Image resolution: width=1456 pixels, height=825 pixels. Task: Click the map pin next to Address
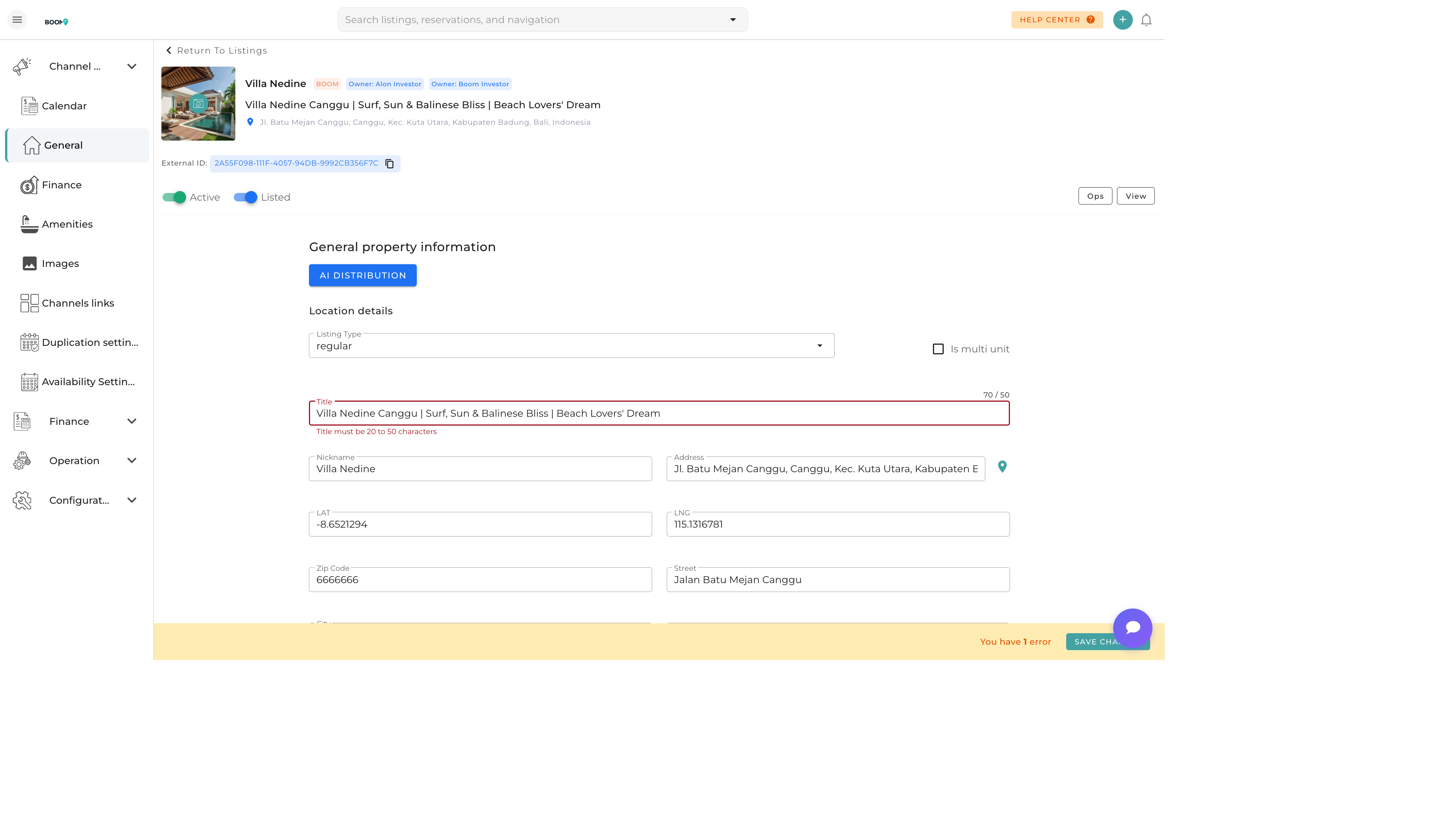coord(1001,467)
